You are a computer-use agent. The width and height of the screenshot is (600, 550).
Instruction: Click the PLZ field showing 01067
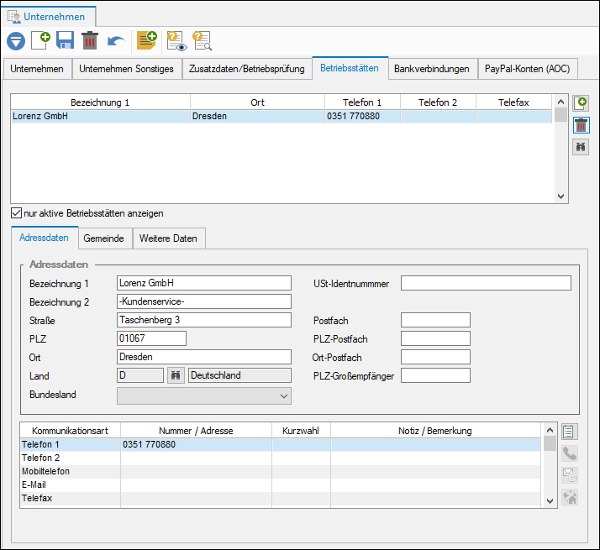tap(152, 338)
